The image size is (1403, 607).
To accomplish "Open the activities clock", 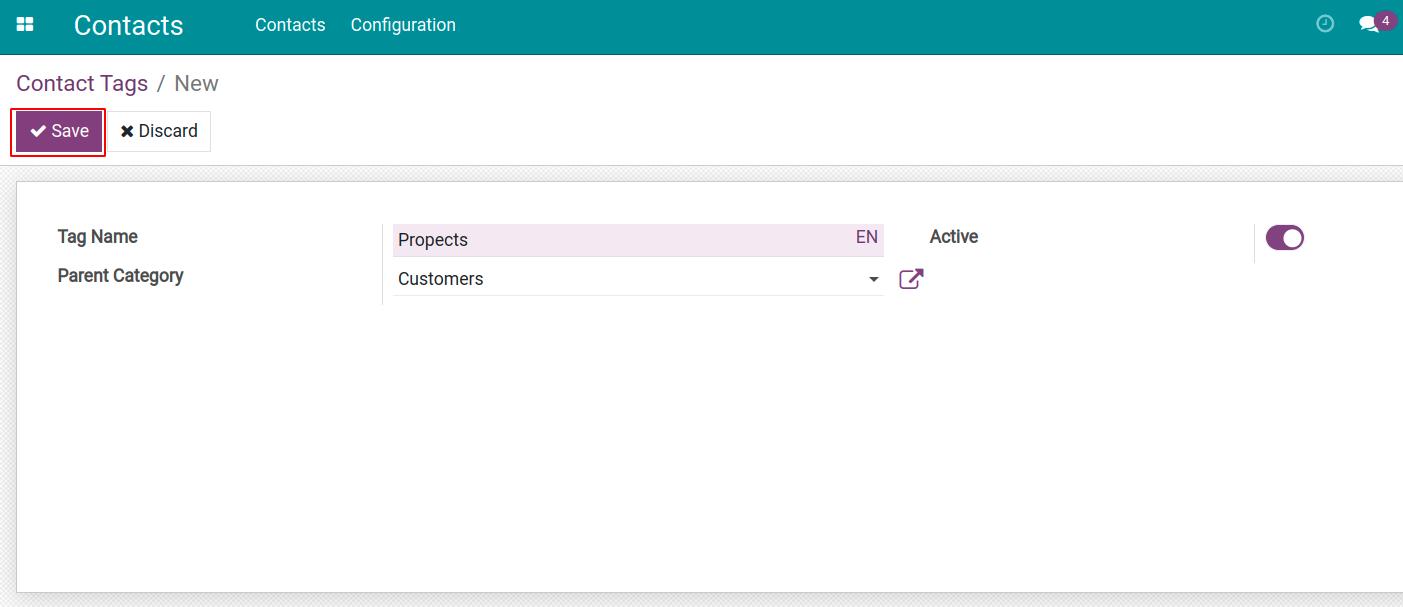I will [1325, 23].
